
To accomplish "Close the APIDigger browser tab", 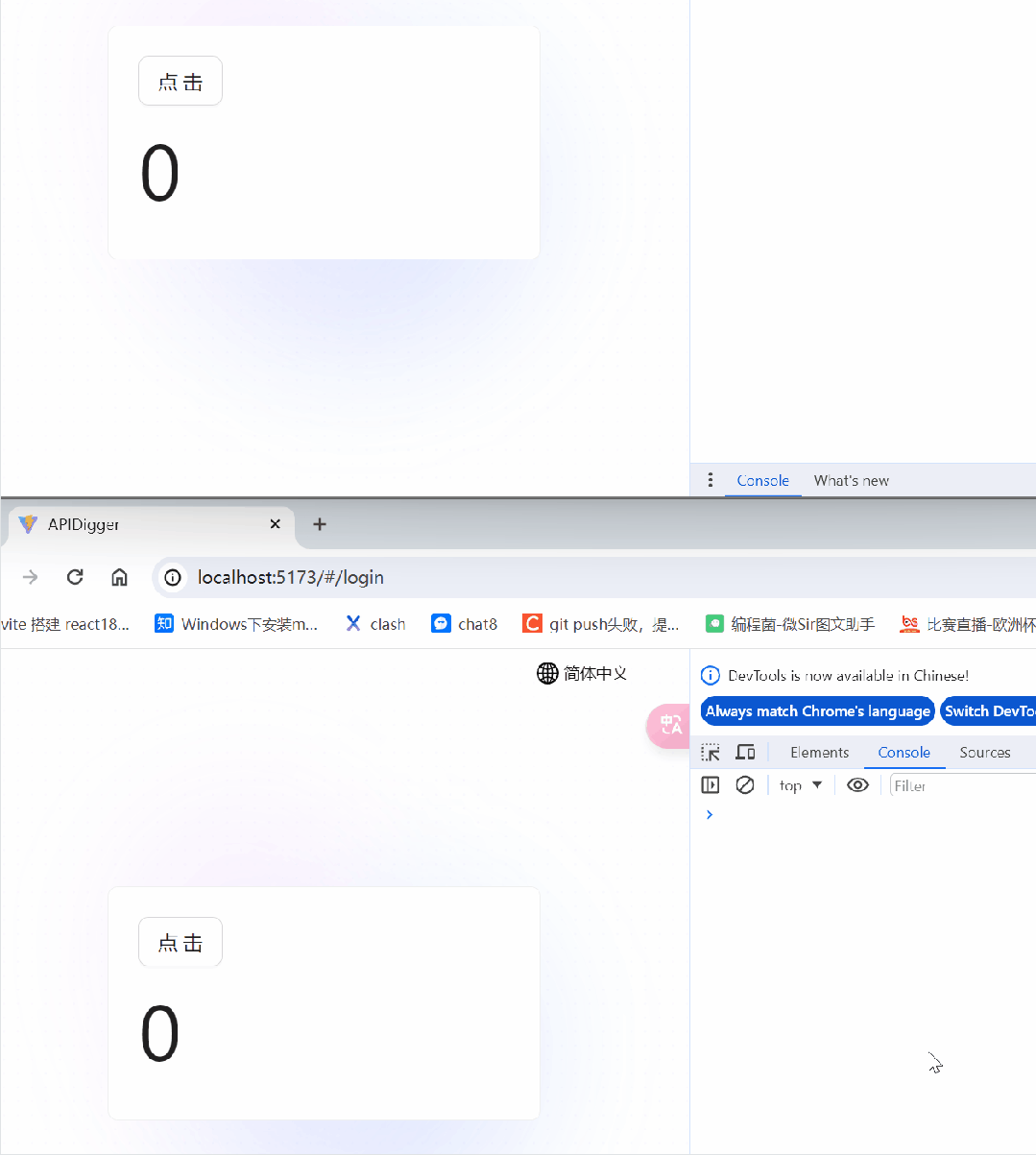I will [x=275, y=524].
